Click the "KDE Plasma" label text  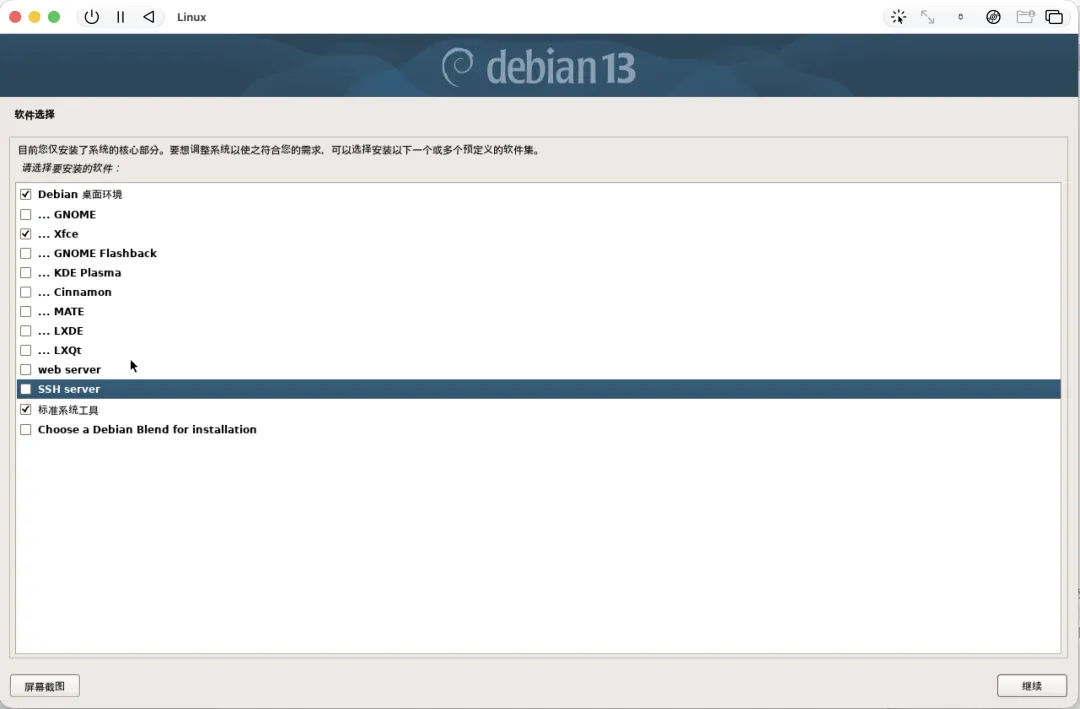coord(87,272)
